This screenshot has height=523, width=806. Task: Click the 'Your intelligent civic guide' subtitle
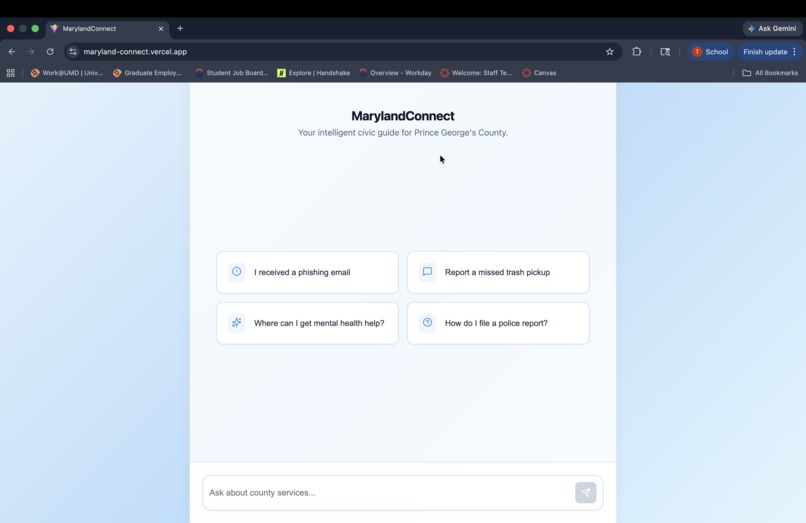tap(402, 133)
